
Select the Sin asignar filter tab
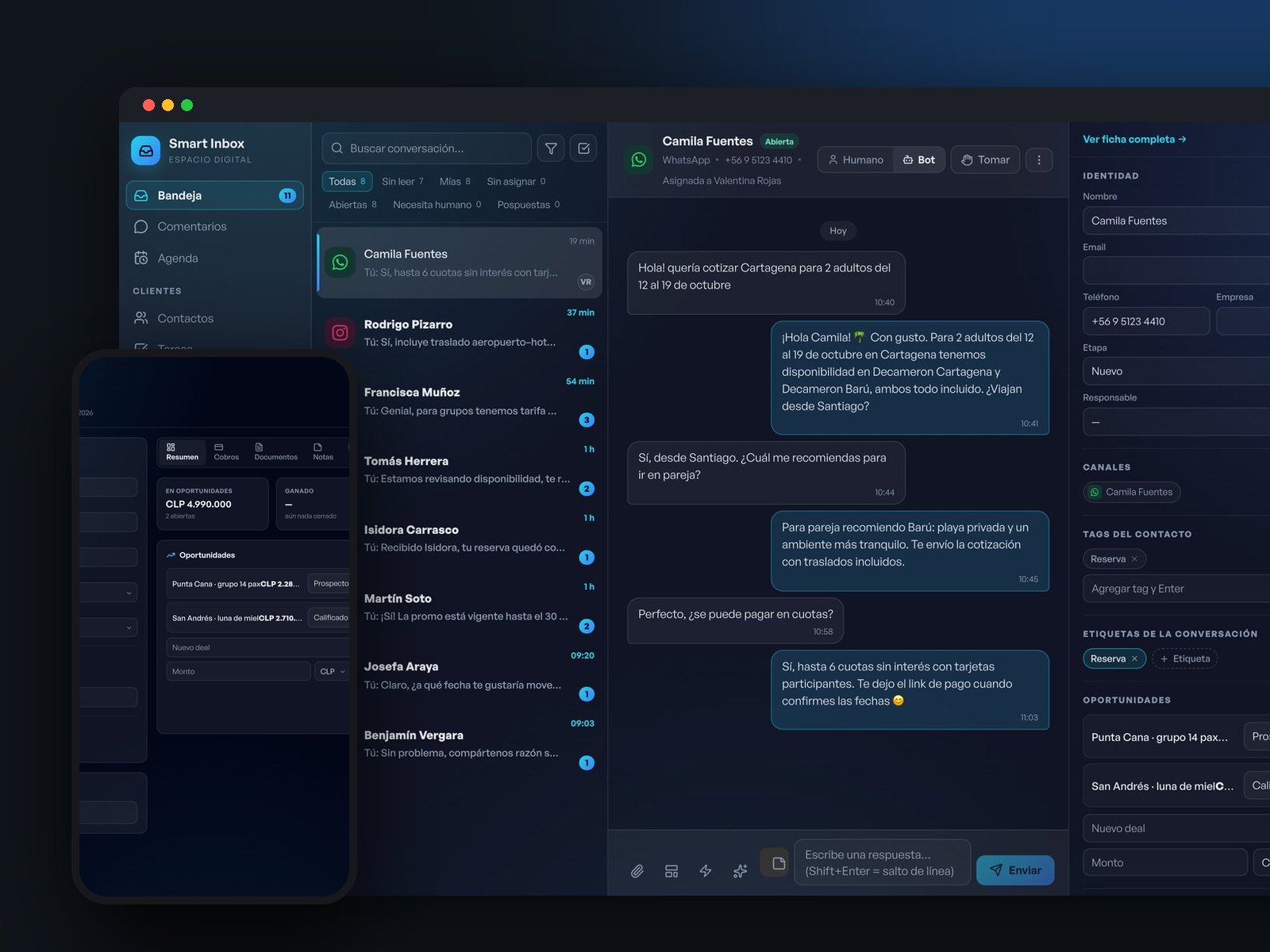pyautogui.click(x=516, y=182)
